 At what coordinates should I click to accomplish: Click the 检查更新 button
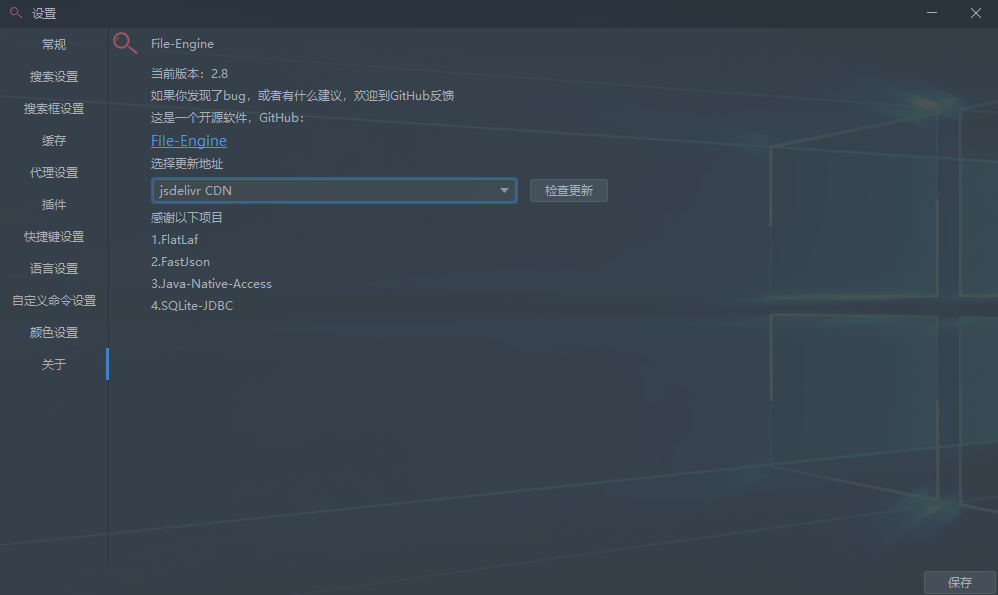(x=568, y=190)
